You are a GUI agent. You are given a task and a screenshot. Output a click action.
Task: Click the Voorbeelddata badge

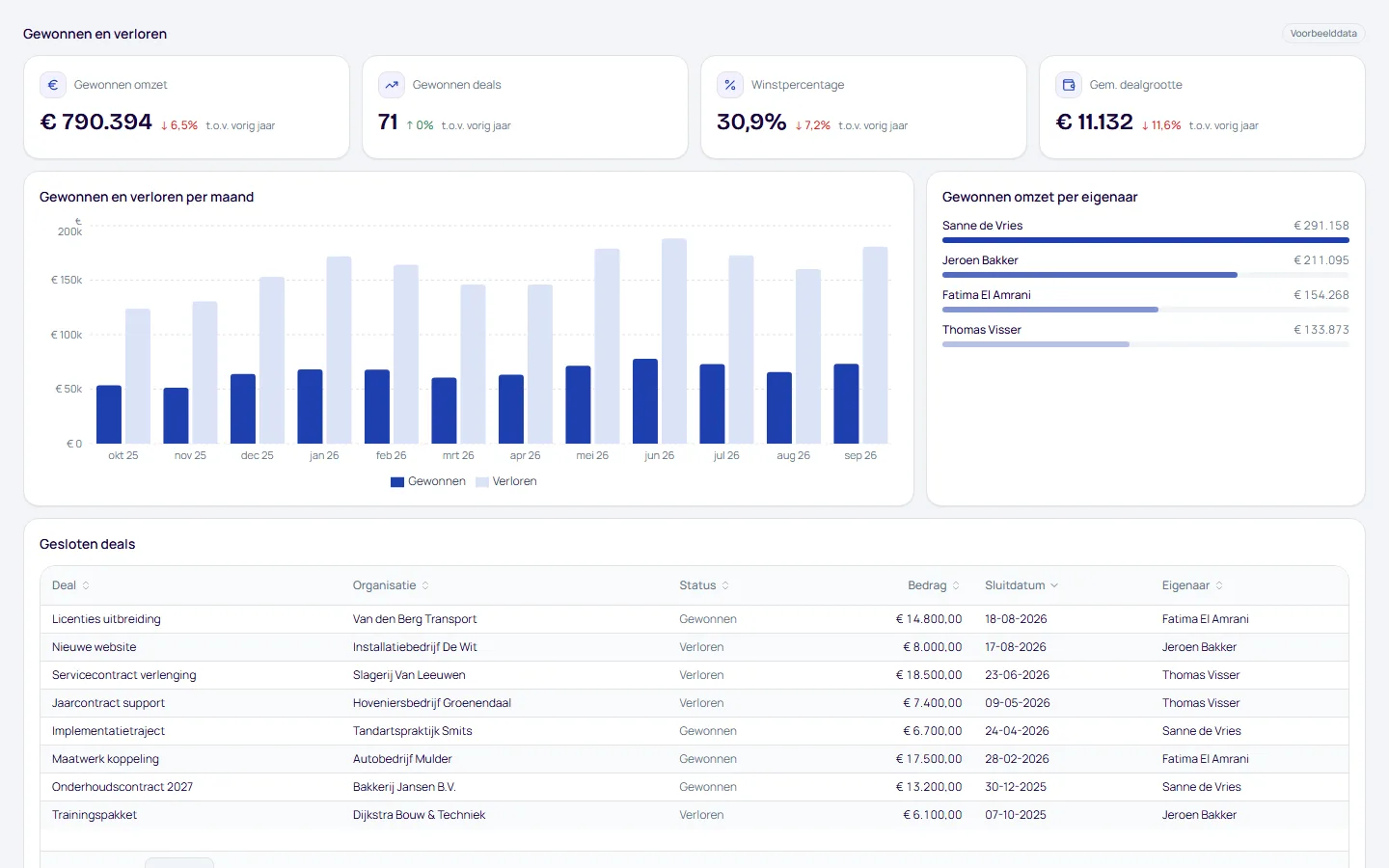(x=1323, y=34)
